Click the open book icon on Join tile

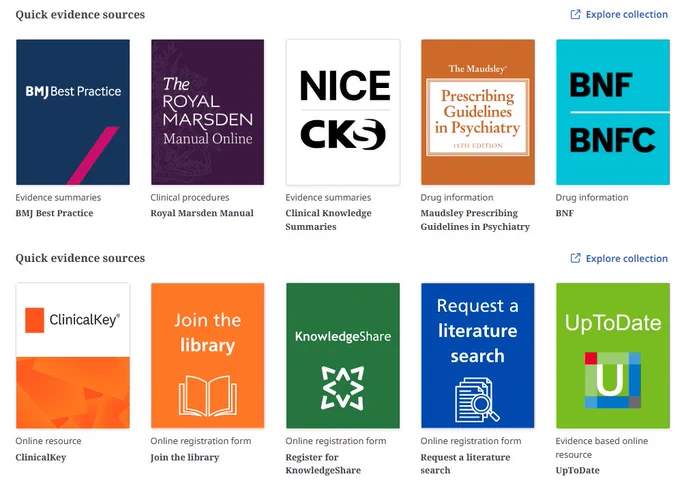[208, 396]
